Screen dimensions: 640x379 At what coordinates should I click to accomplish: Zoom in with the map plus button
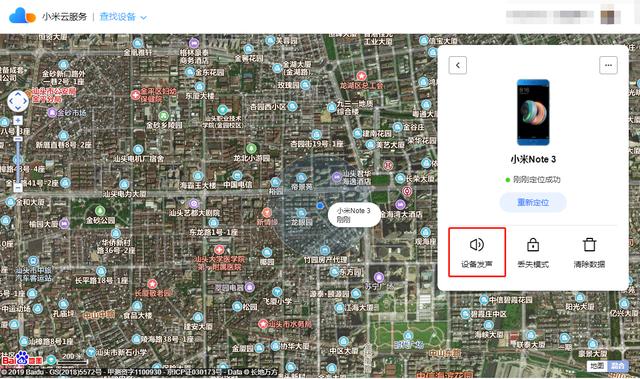[x=18, y=120]
